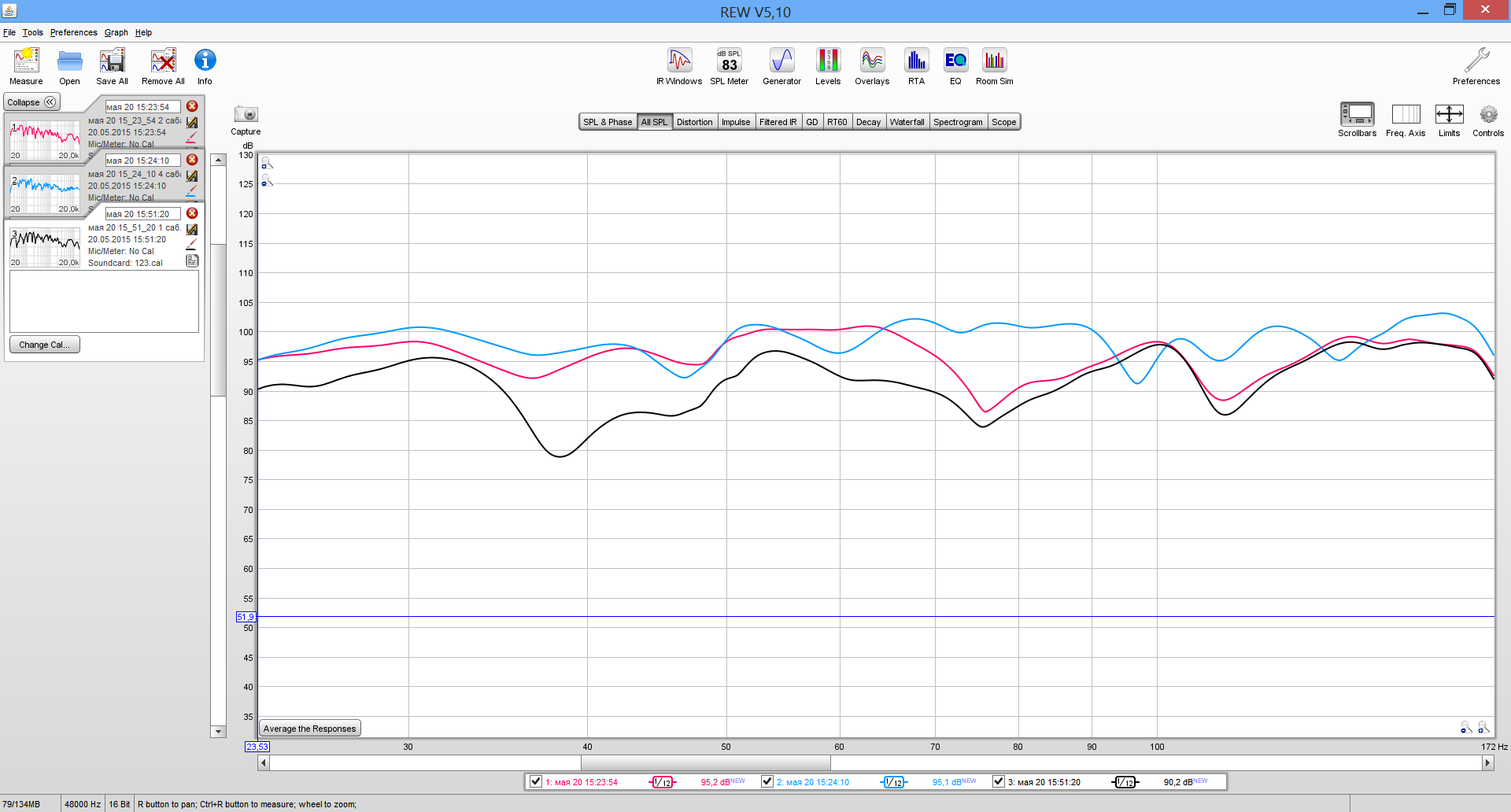Click blue 1/12 smoothing indicator for trace 2
1511x812 pixels.
(x=894, y=782)
